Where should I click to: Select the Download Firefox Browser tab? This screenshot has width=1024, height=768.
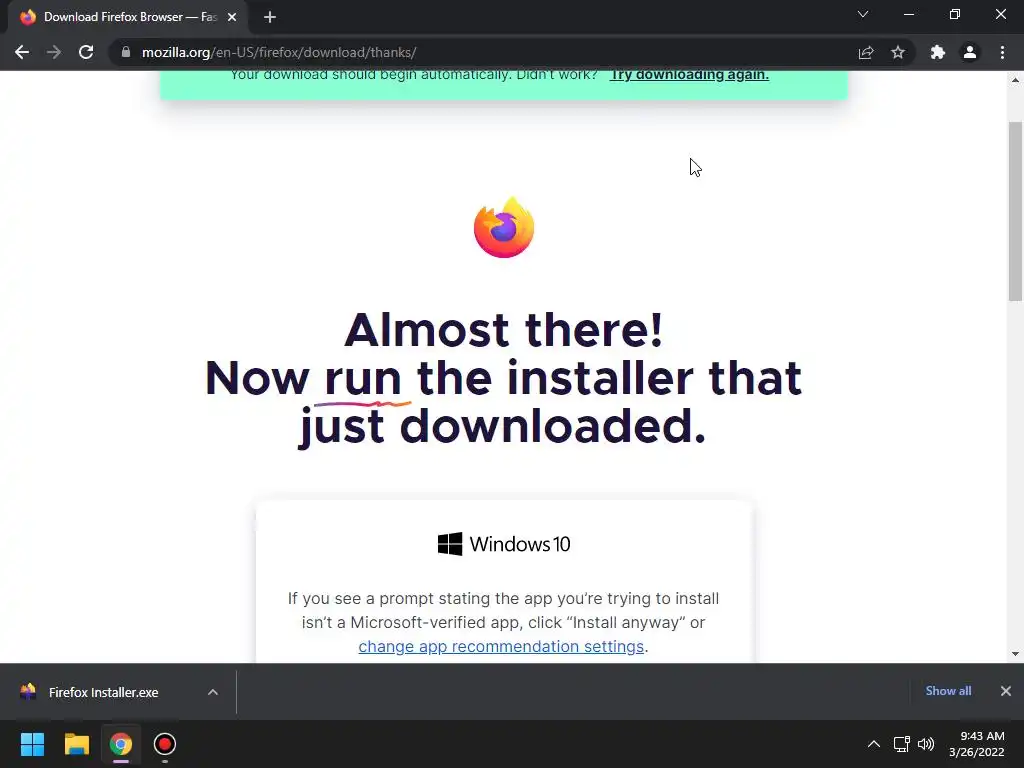(128, 17)
